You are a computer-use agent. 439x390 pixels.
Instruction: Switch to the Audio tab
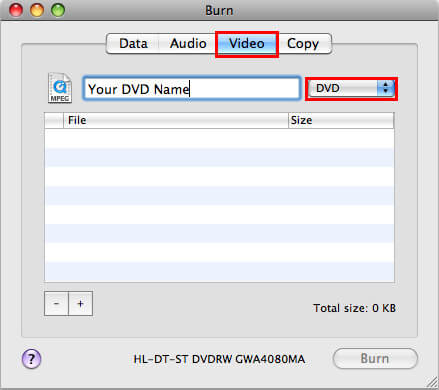point(188,44)
